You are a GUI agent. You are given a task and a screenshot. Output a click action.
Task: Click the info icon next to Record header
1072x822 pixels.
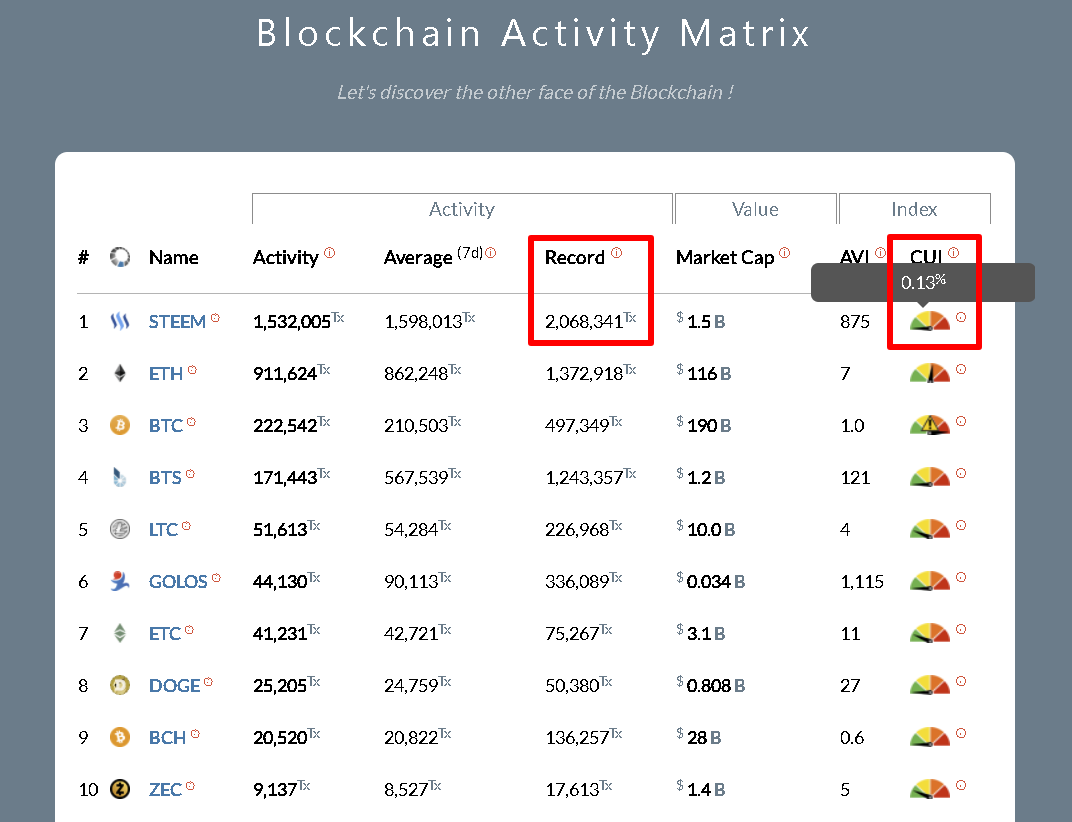coord(617,253)
